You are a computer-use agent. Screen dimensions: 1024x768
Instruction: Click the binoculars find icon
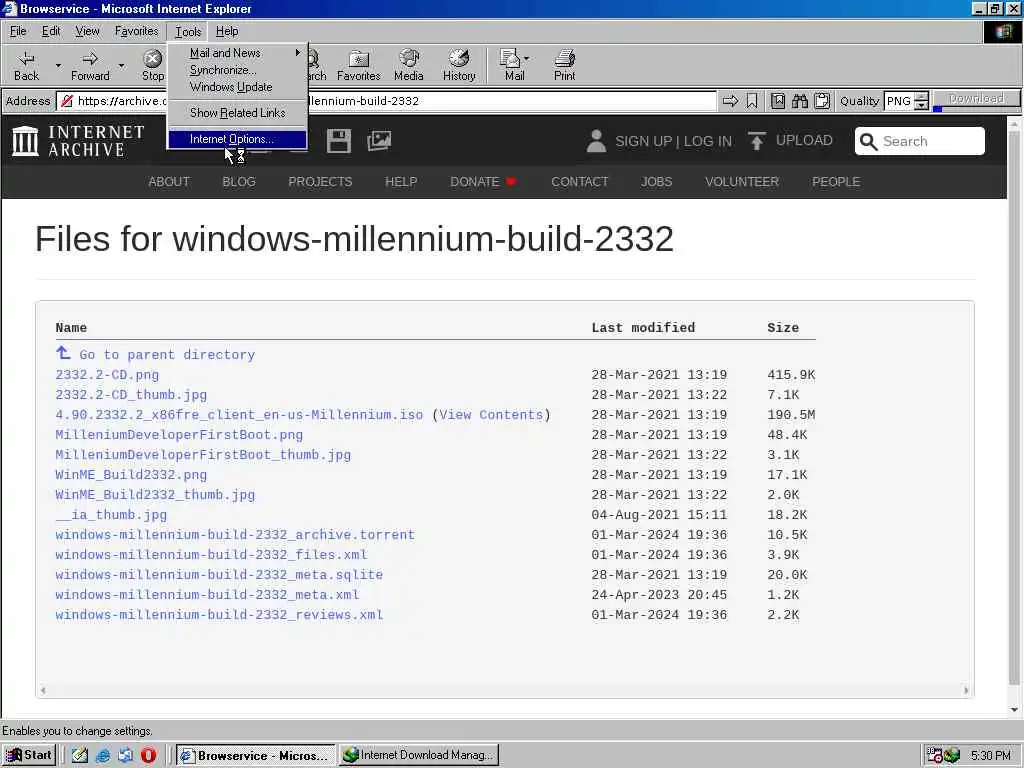click(x=799, y=101)
